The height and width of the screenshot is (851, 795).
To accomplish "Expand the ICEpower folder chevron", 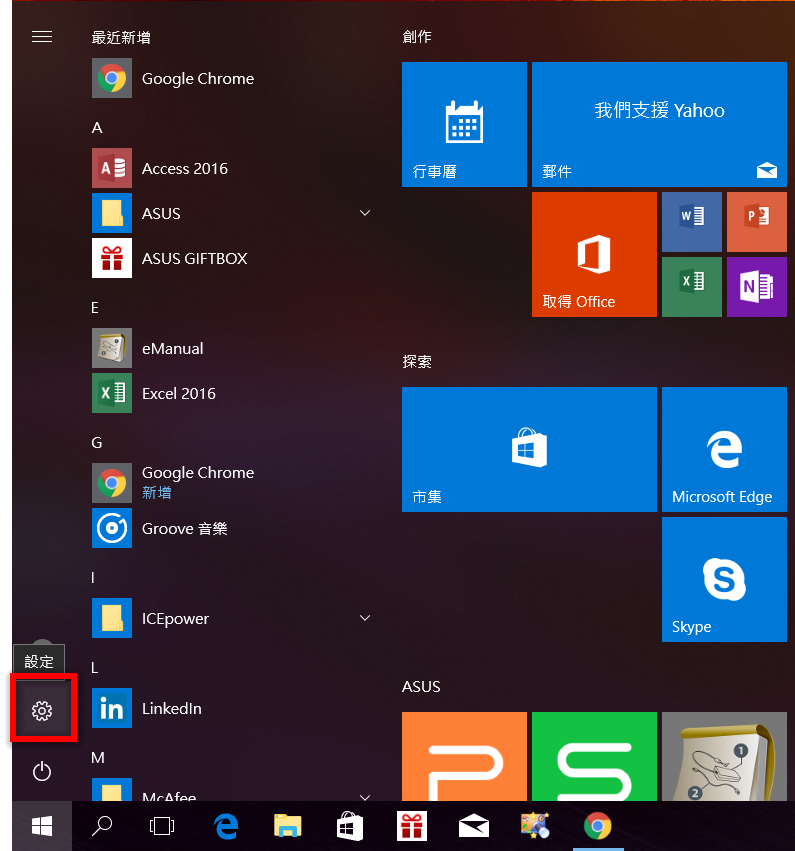I will point(365,618).
